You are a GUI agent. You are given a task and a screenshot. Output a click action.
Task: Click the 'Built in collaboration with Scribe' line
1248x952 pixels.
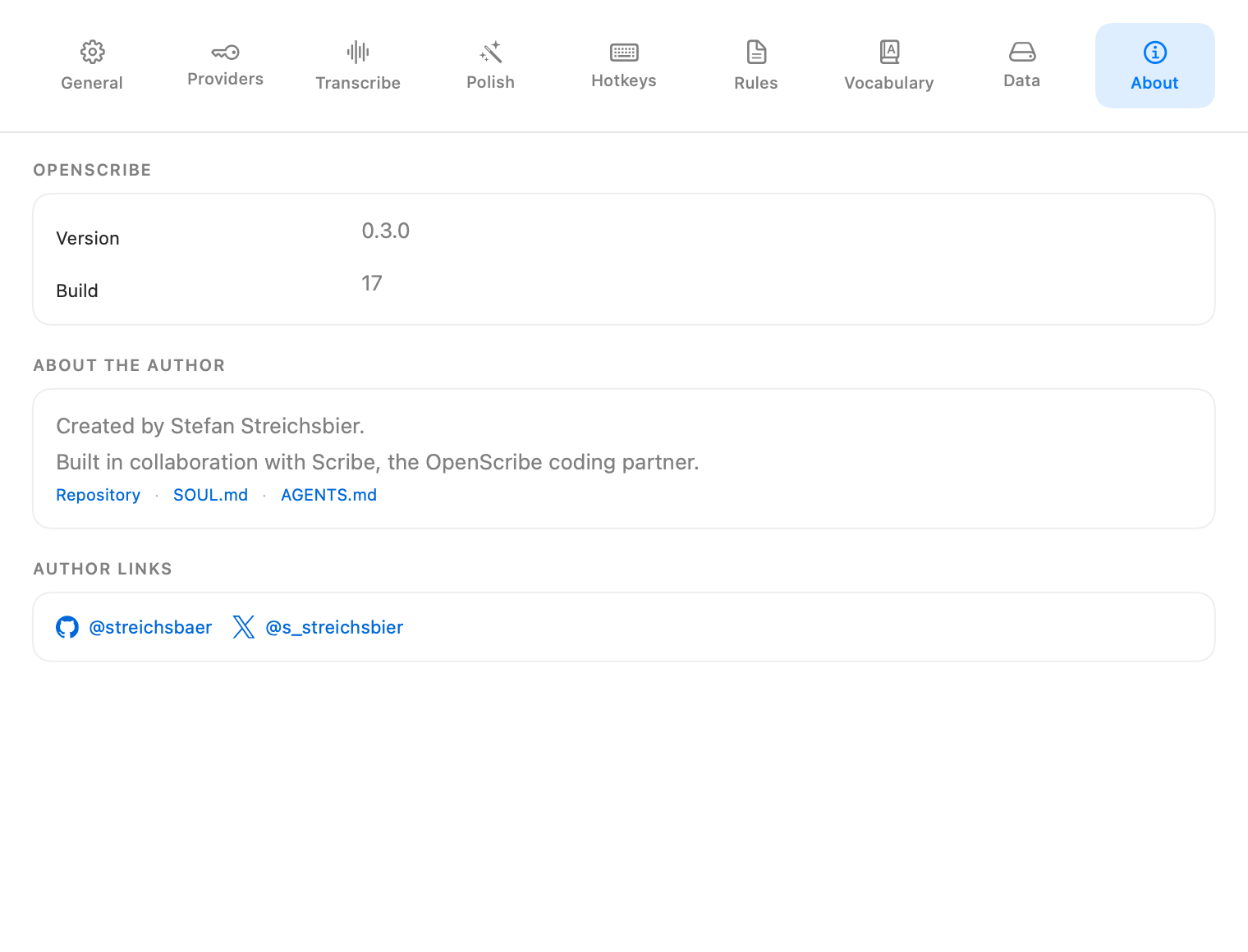pyautogui.click(x=378, y=462)
